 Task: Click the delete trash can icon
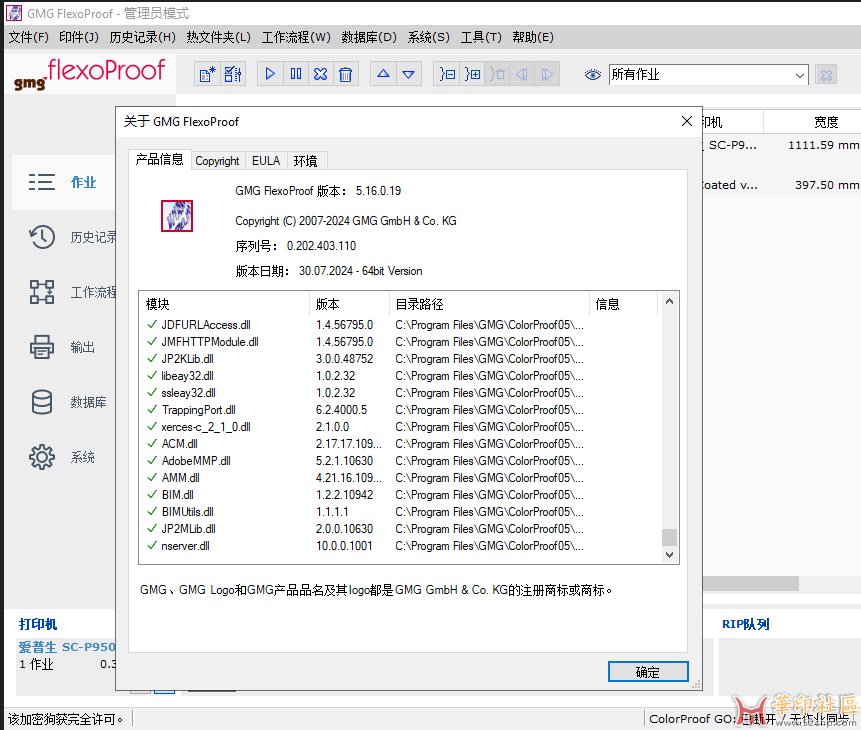(x=345, y=74)
